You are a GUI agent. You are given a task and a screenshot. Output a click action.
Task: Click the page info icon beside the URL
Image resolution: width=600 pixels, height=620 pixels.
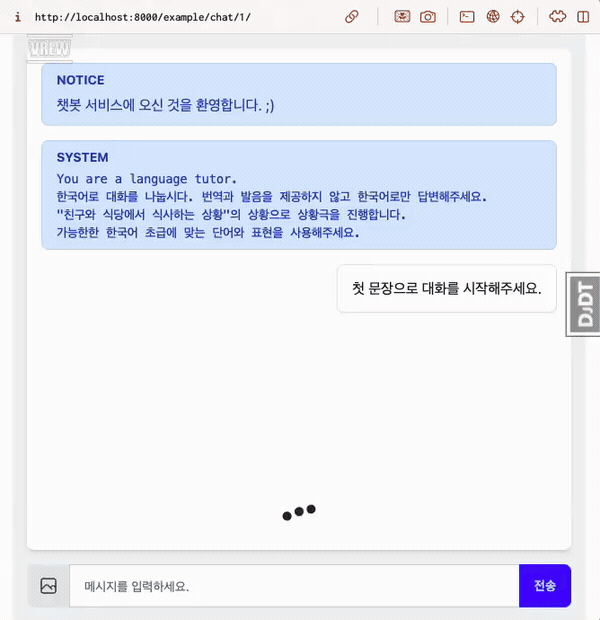point(18,17)
